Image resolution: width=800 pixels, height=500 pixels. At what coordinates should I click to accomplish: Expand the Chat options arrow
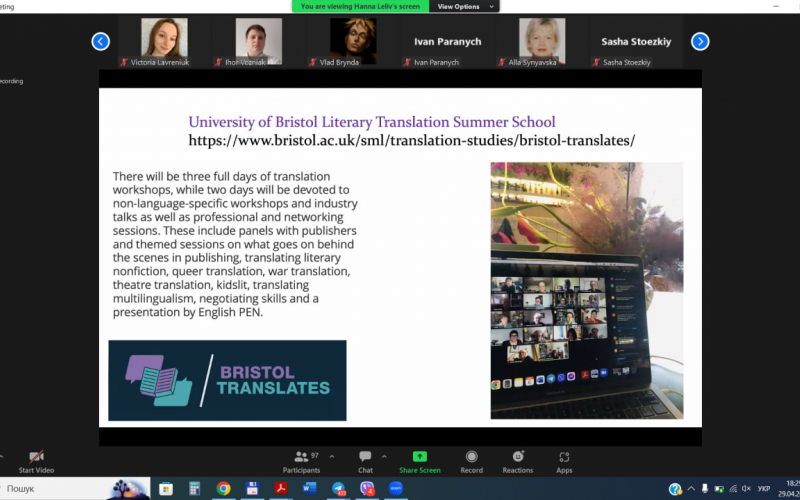point(384,457)
